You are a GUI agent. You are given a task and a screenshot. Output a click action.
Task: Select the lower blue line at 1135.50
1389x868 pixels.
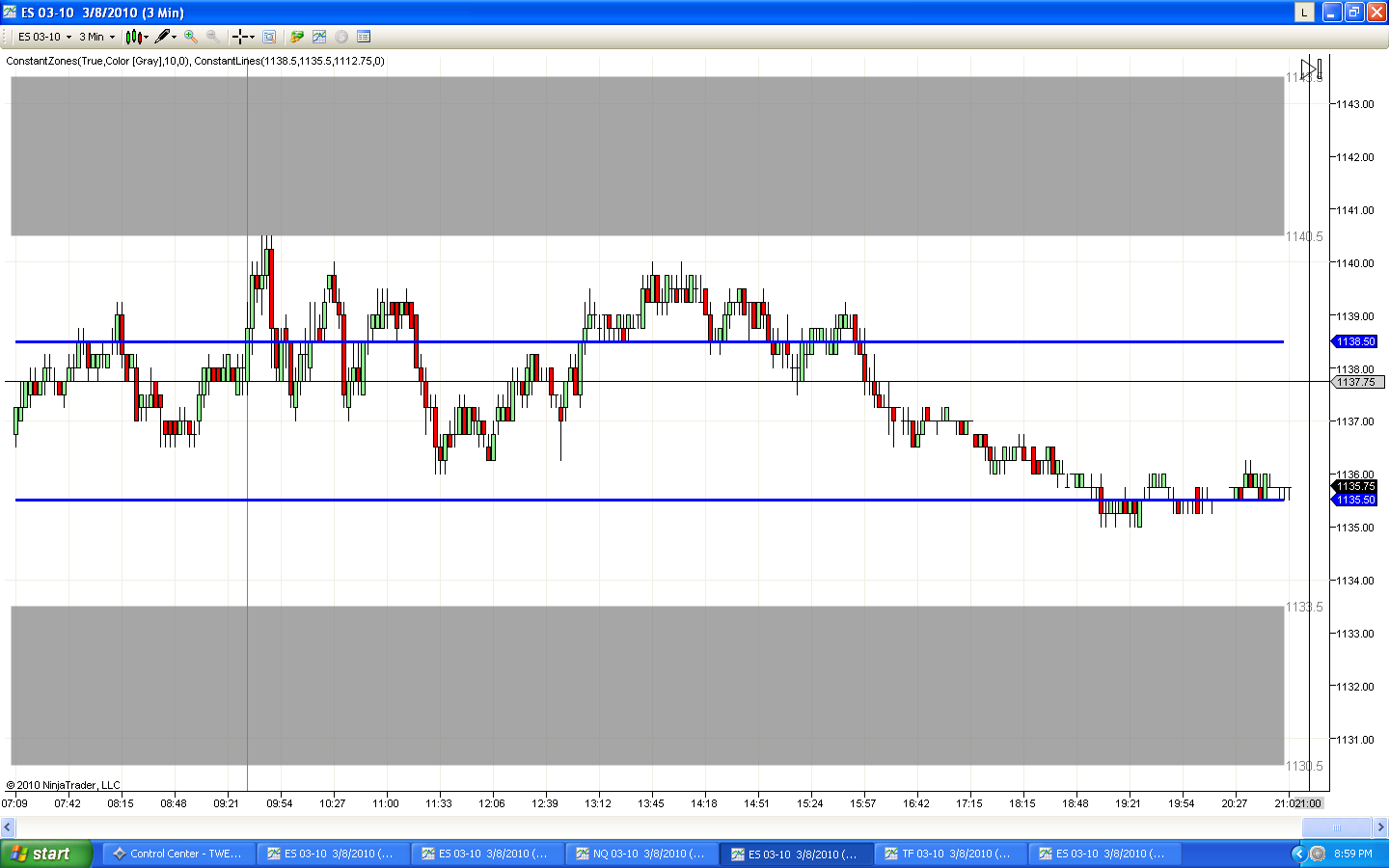click(x=649, y=500)
